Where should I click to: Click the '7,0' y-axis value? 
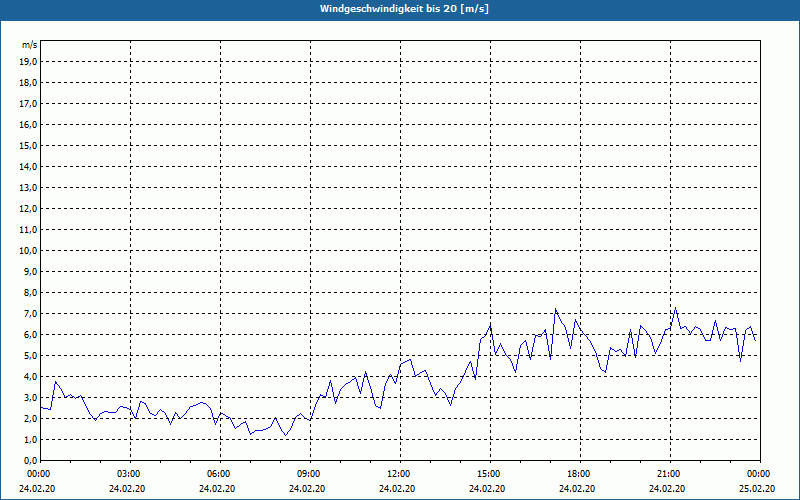click(x=31, y=314)
